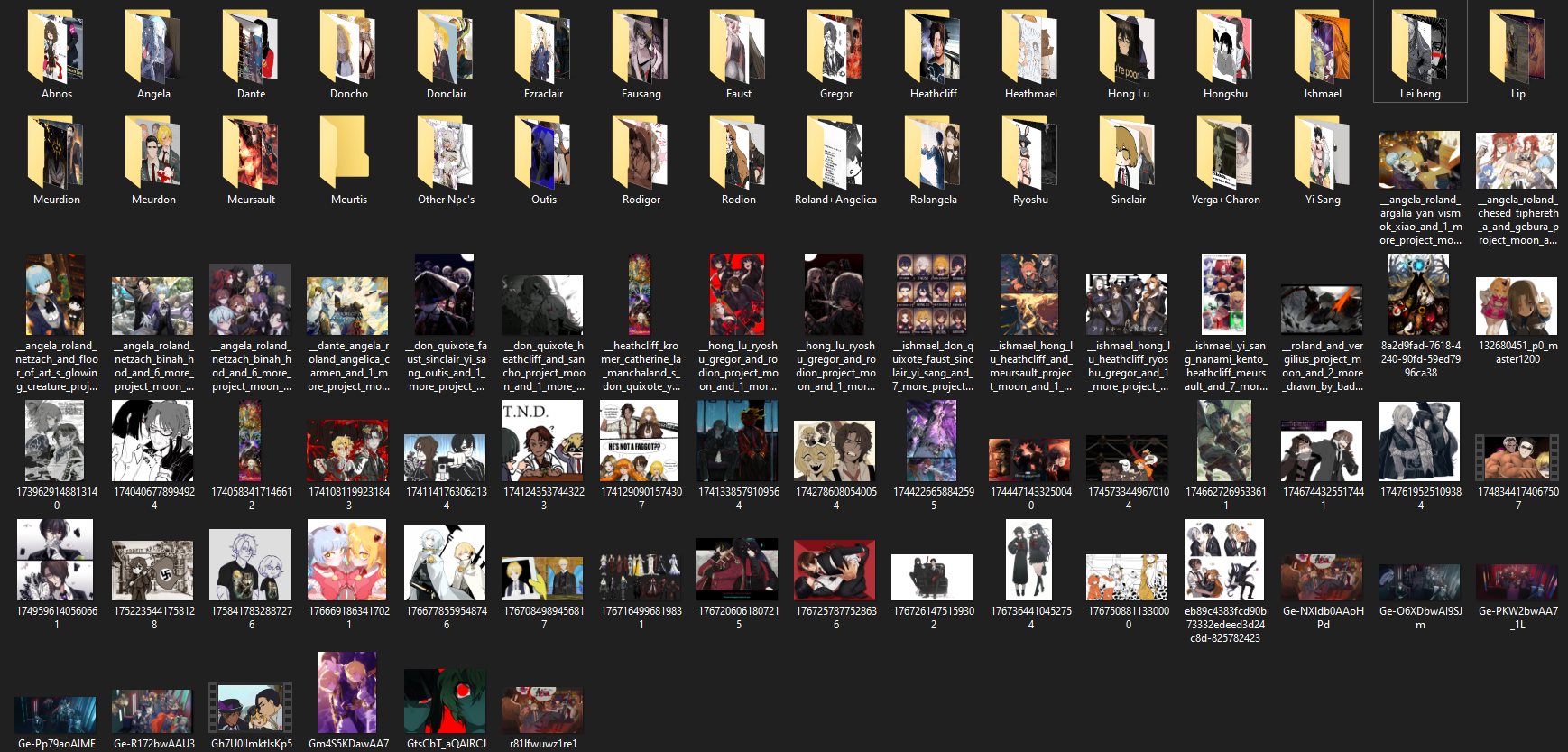Open the Angela folder
This screenshot has height=752, width=1568.
153,47
